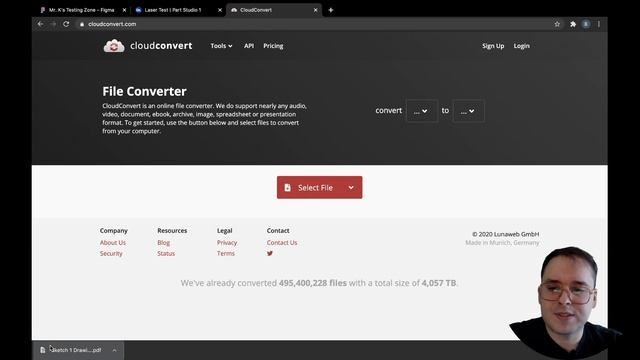Click the cloudconvert wordmark text

[161, 46]
